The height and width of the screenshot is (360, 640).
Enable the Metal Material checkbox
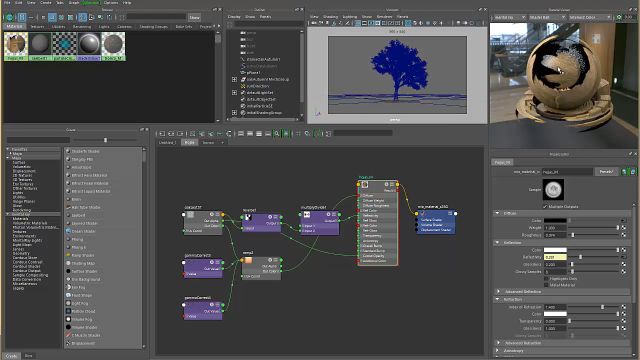pyautogui.click(x=546, y=285)
